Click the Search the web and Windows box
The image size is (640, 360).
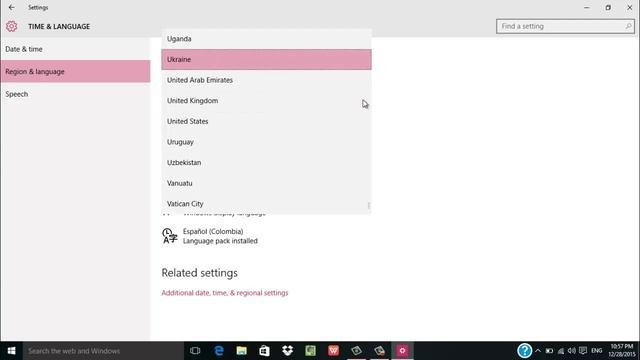(x=103, y=351)
